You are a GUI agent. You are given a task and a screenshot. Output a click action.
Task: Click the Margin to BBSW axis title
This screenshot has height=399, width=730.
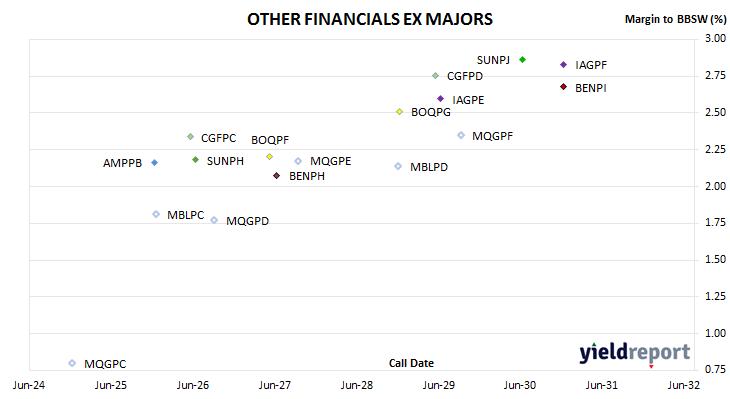tap(675, 19)
